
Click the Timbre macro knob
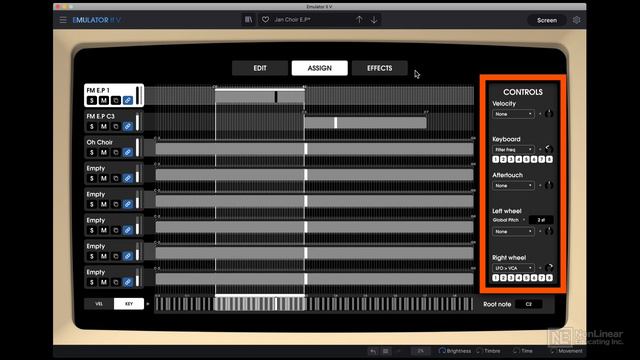pos(479,351)
